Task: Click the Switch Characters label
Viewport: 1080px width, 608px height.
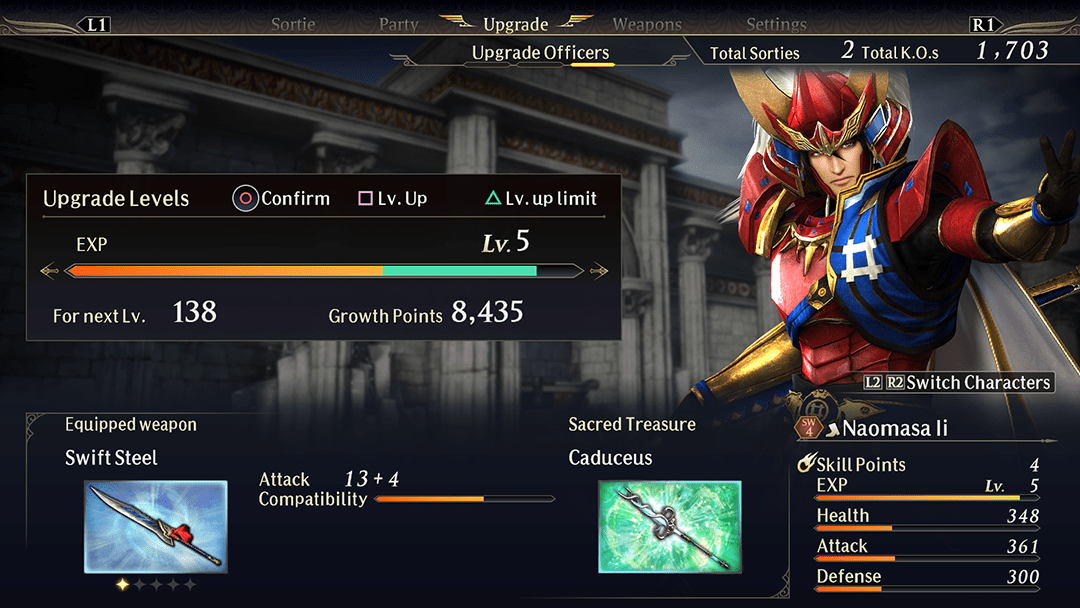Action: pyautogui.click(x=978, y=382)
